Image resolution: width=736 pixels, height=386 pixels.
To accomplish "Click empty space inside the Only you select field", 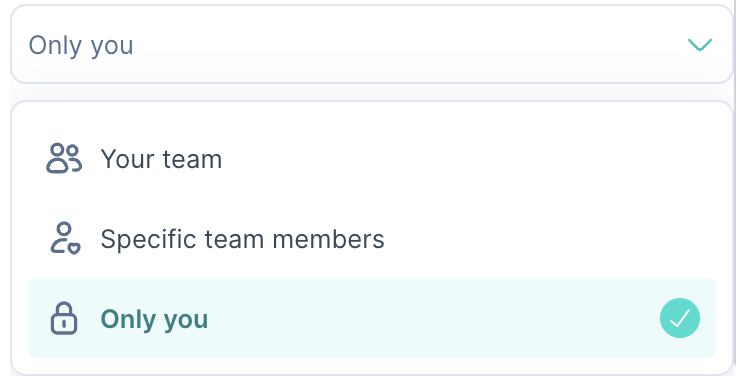I will (x=408, y=45).
